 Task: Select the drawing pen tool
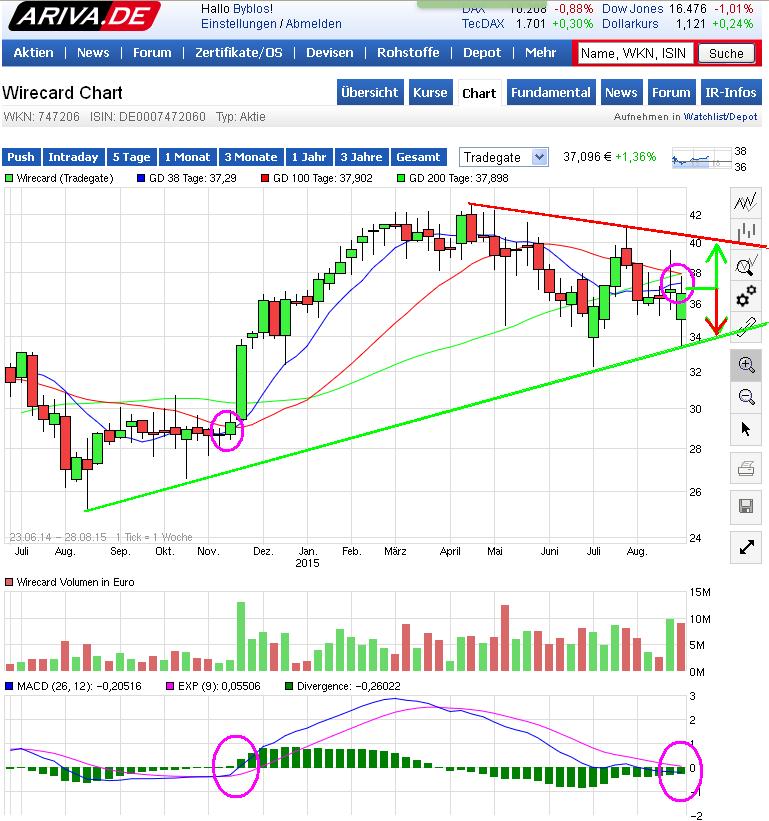[x=745, y=326]
